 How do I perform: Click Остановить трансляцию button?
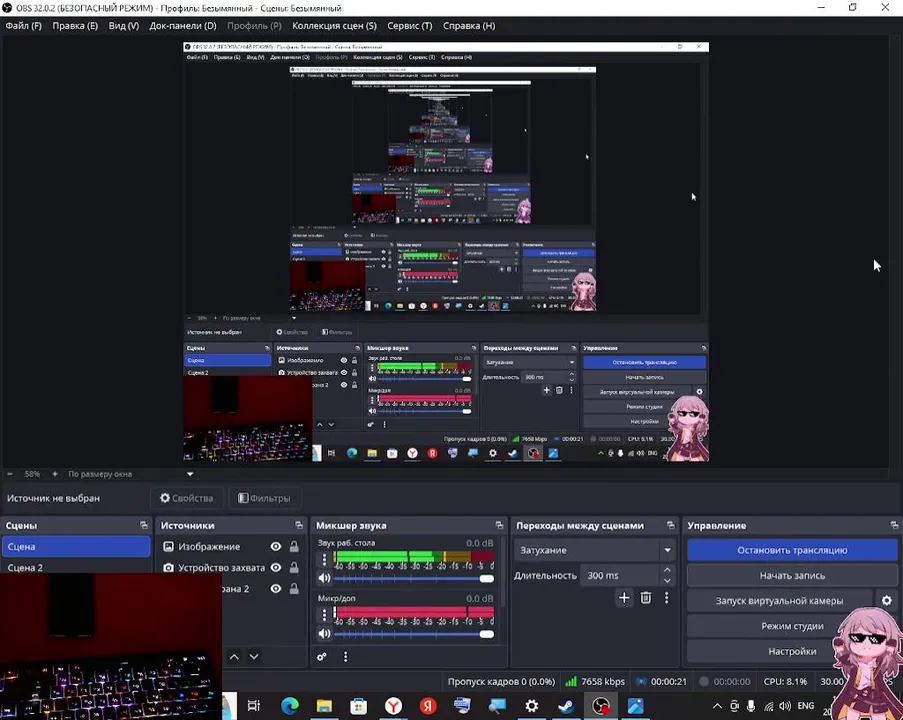792,550
